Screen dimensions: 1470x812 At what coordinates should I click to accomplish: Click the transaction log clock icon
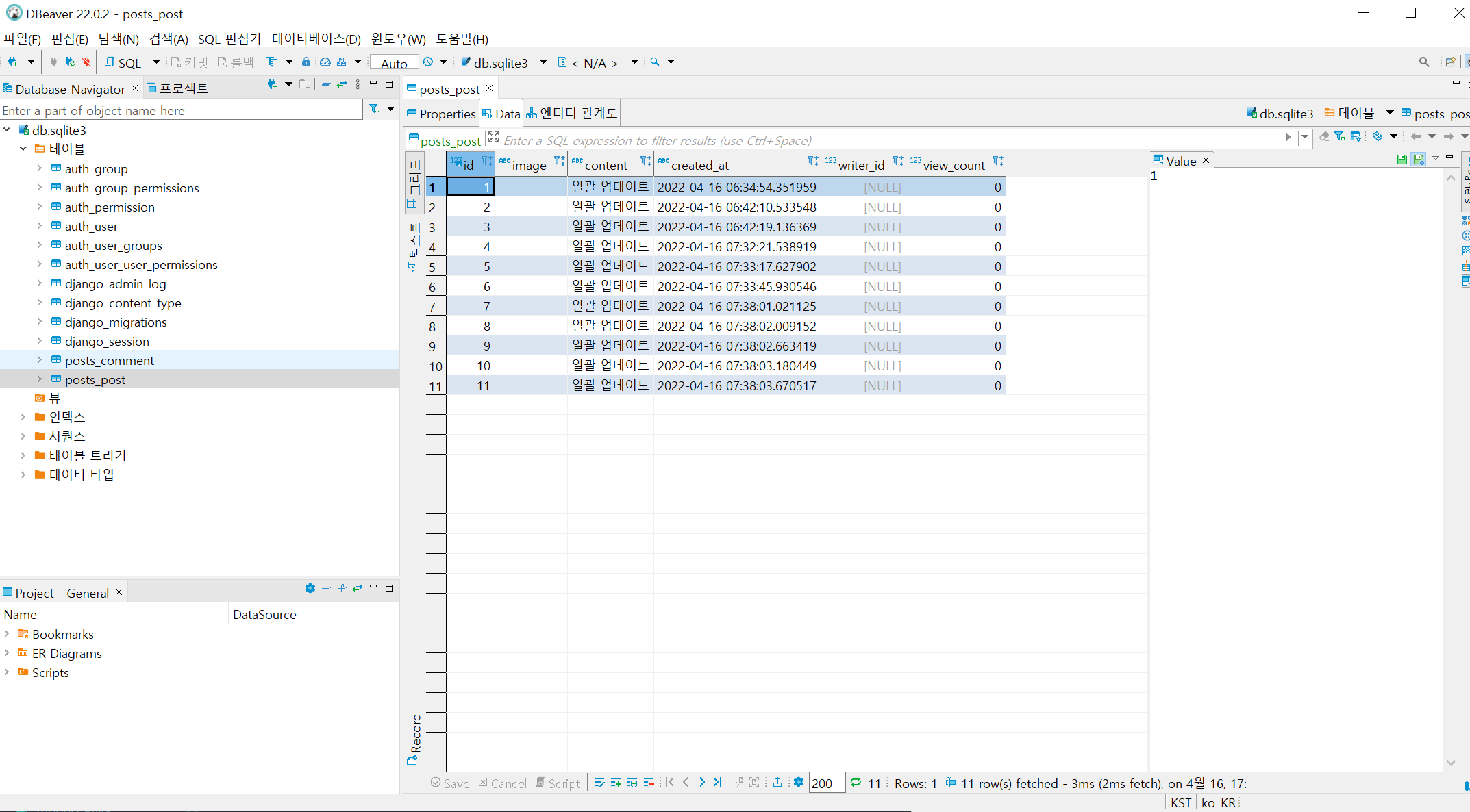pos(427,62)
